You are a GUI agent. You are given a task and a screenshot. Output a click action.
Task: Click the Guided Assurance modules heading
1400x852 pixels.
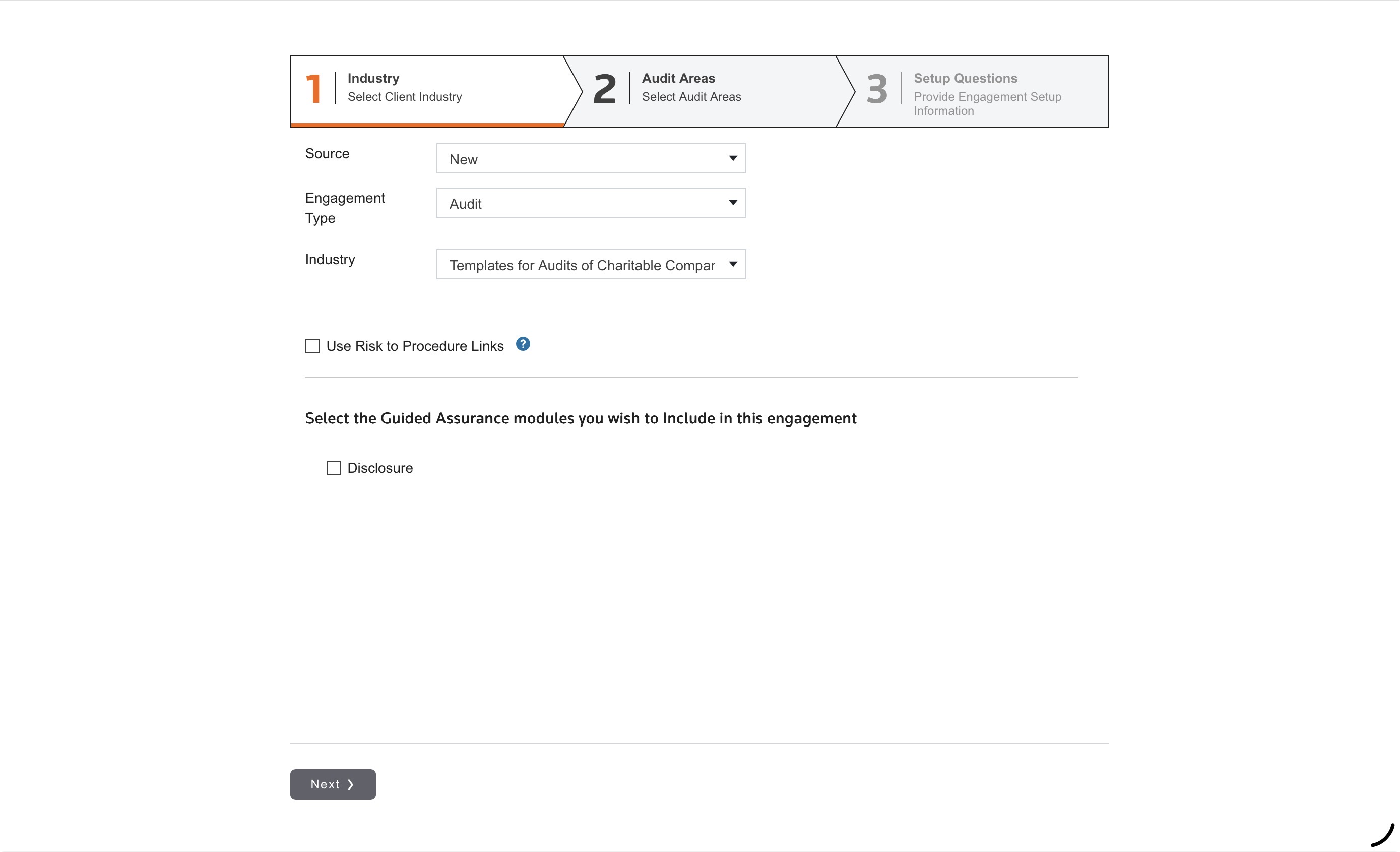[x=580, y=418]
